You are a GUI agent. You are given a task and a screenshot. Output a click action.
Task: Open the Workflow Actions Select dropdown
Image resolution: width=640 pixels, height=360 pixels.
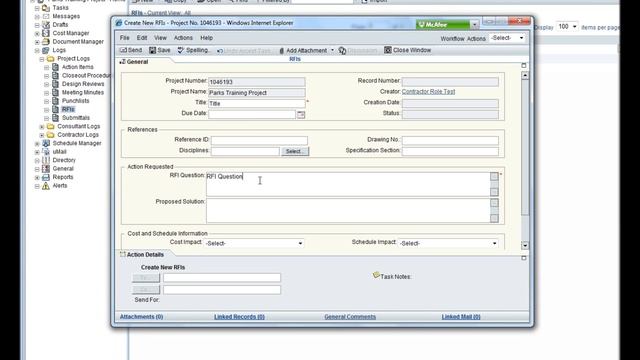pos(507,38)
